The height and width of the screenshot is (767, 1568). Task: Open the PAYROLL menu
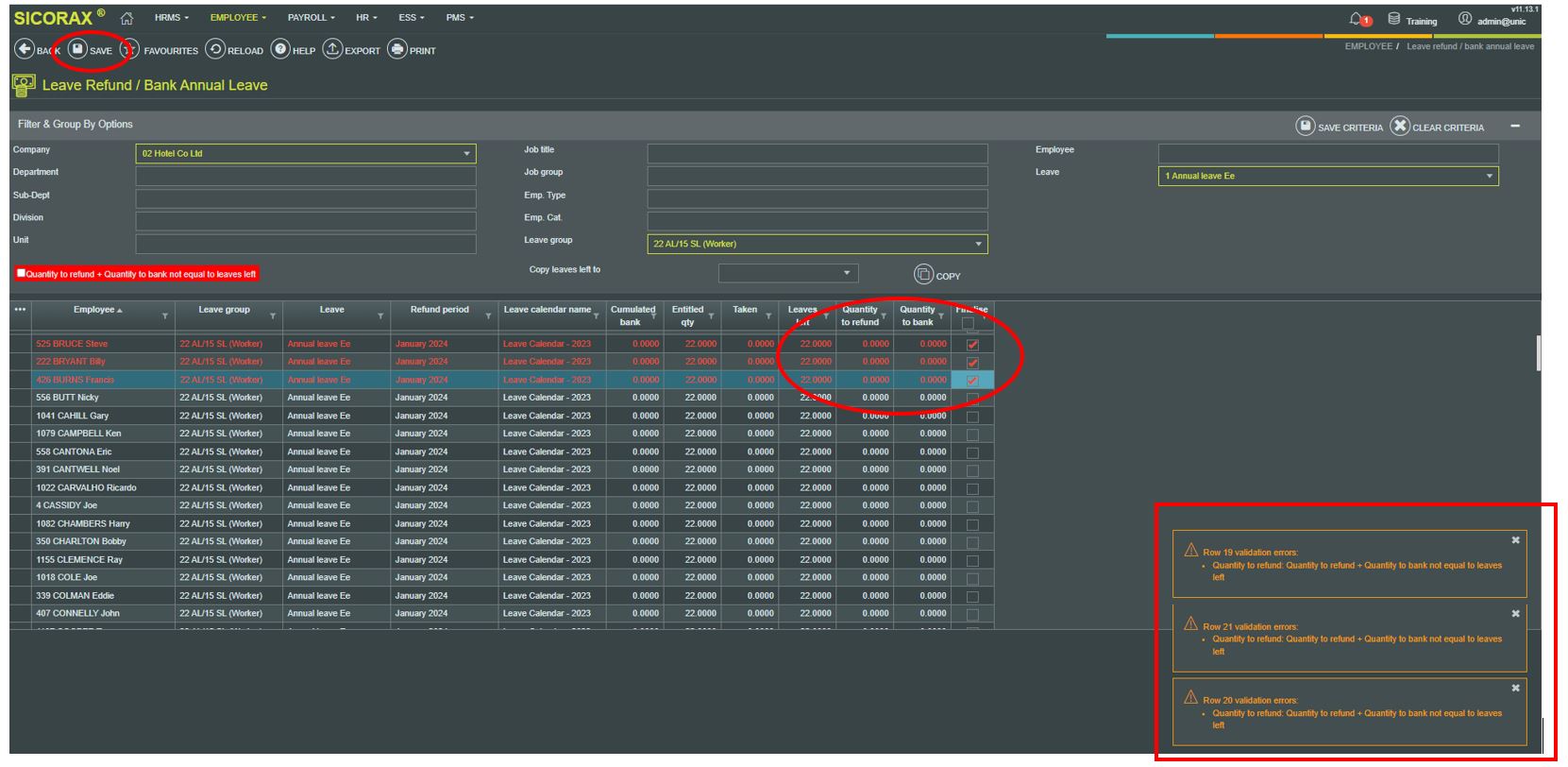pyautogui.click(x=311, y=18)
